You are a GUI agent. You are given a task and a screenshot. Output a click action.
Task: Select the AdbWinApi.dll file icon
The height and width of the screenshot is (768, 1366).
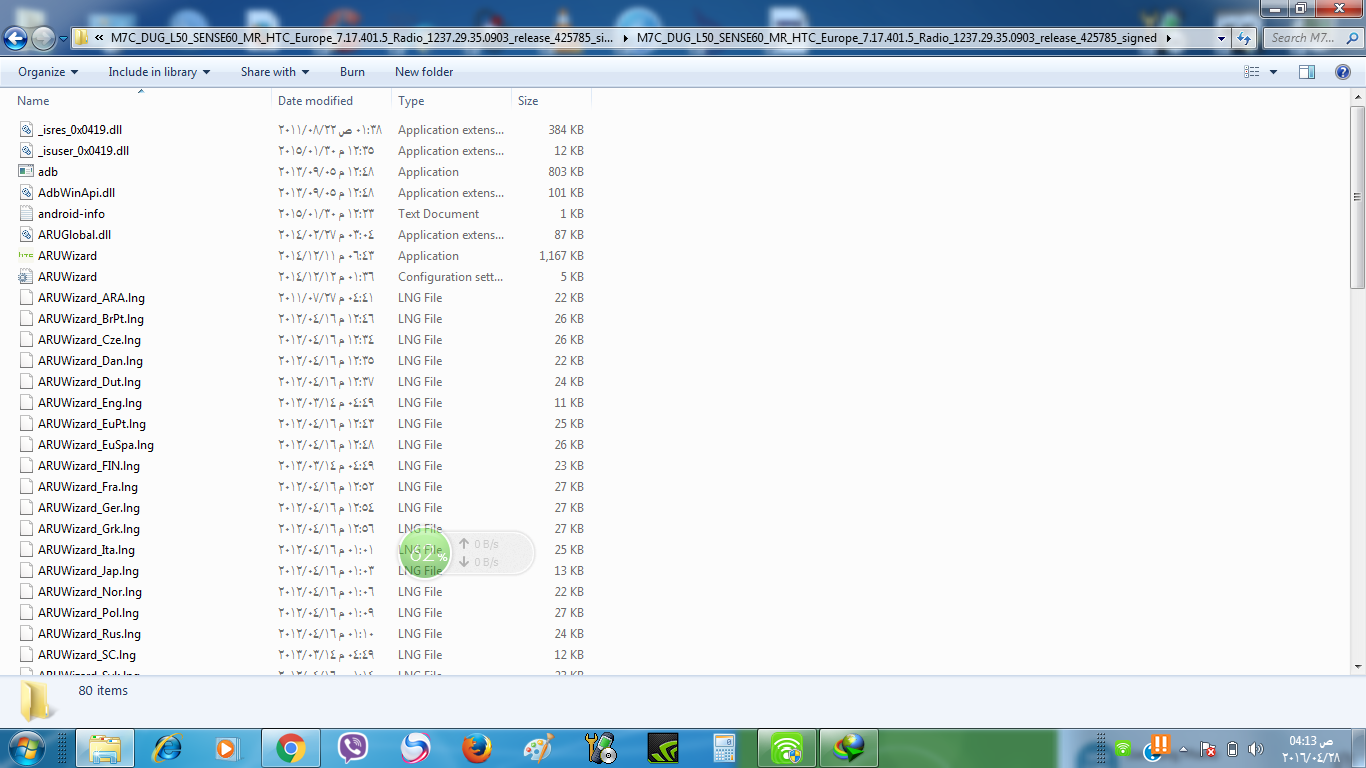27,193
